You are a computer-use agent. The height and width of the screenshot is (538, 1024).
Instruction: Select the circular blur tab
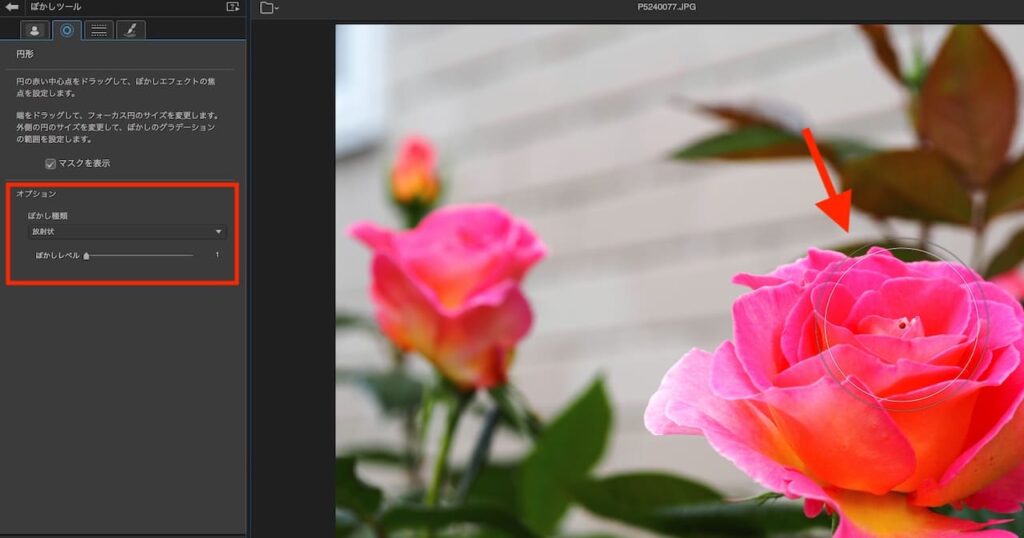click(67, 30)
